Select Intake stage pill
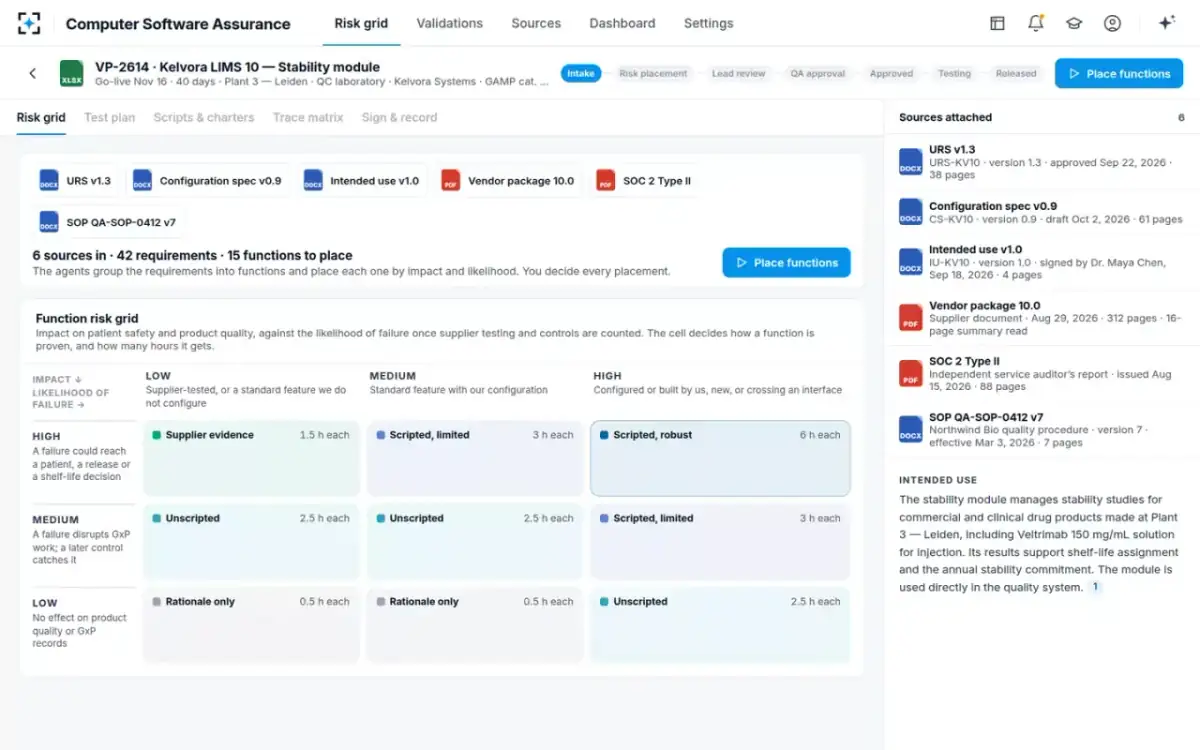Image resolution: width=1200 pixels, height=750 pixels. 581,73
